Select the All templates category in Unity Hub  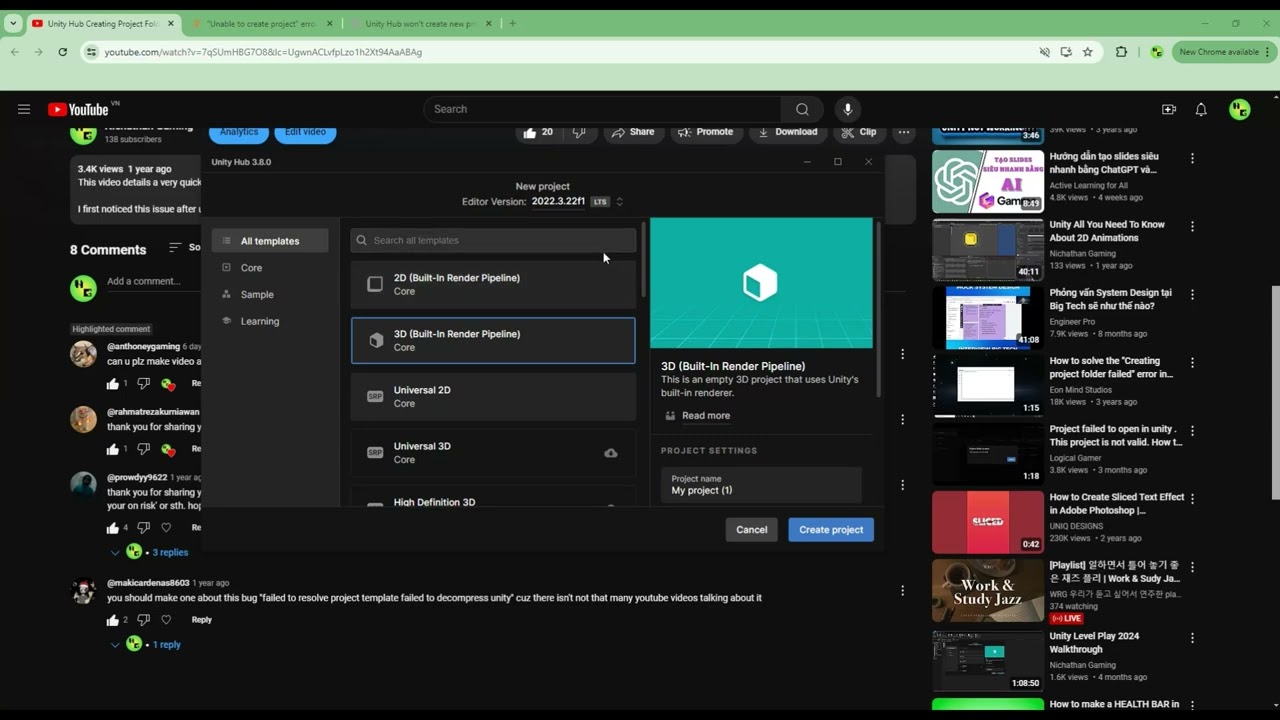tap(270, 241)
